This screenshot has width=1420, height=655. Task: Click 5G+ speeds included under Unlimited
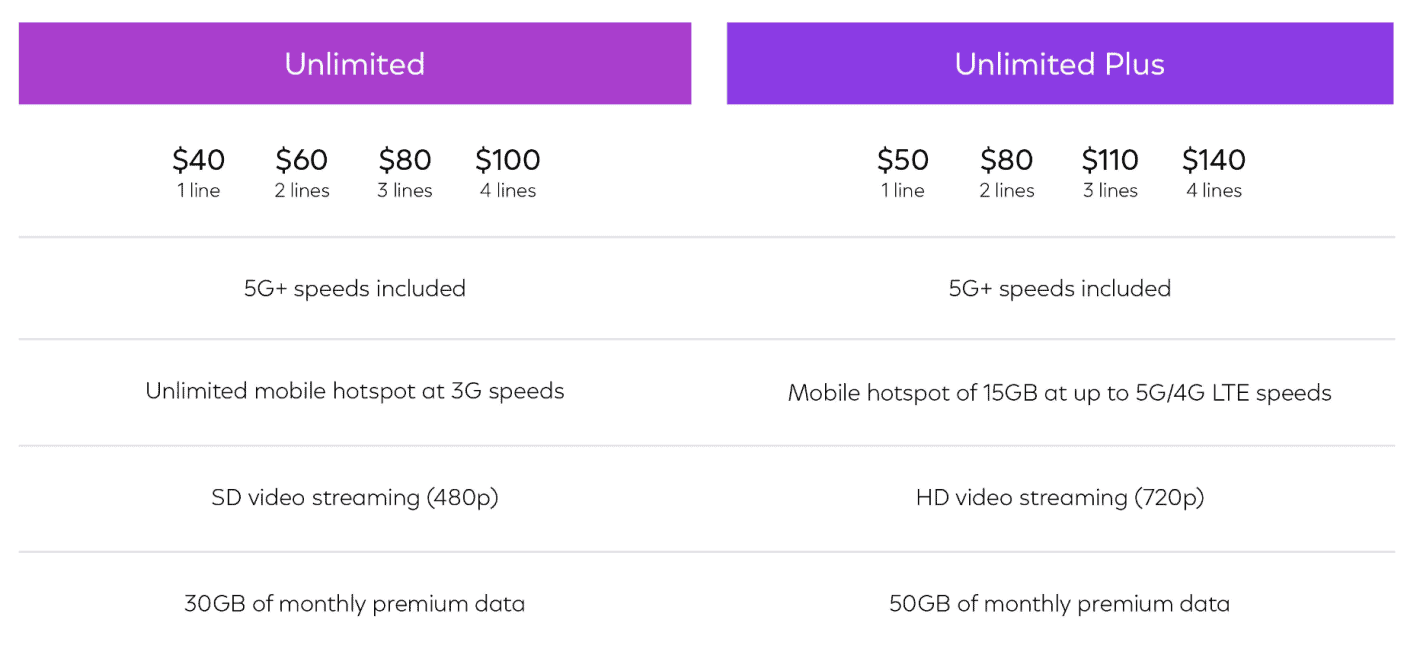355,289
